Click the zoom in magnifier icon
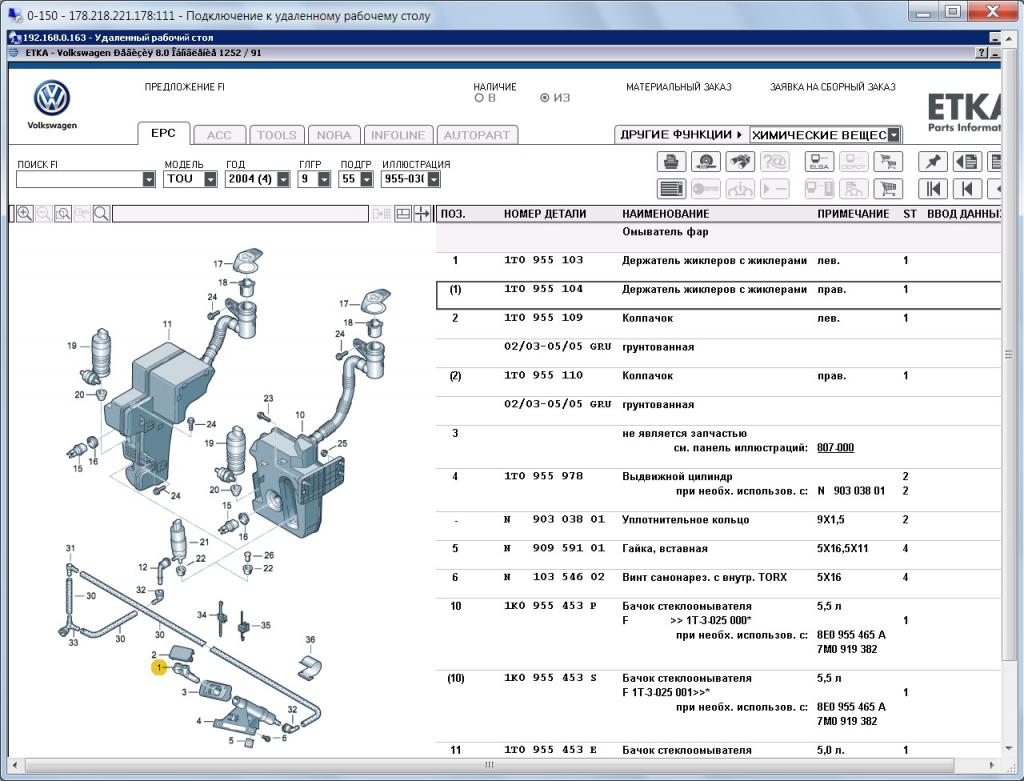This screenshot has height=781, width=1024. (x=25, y=214)
